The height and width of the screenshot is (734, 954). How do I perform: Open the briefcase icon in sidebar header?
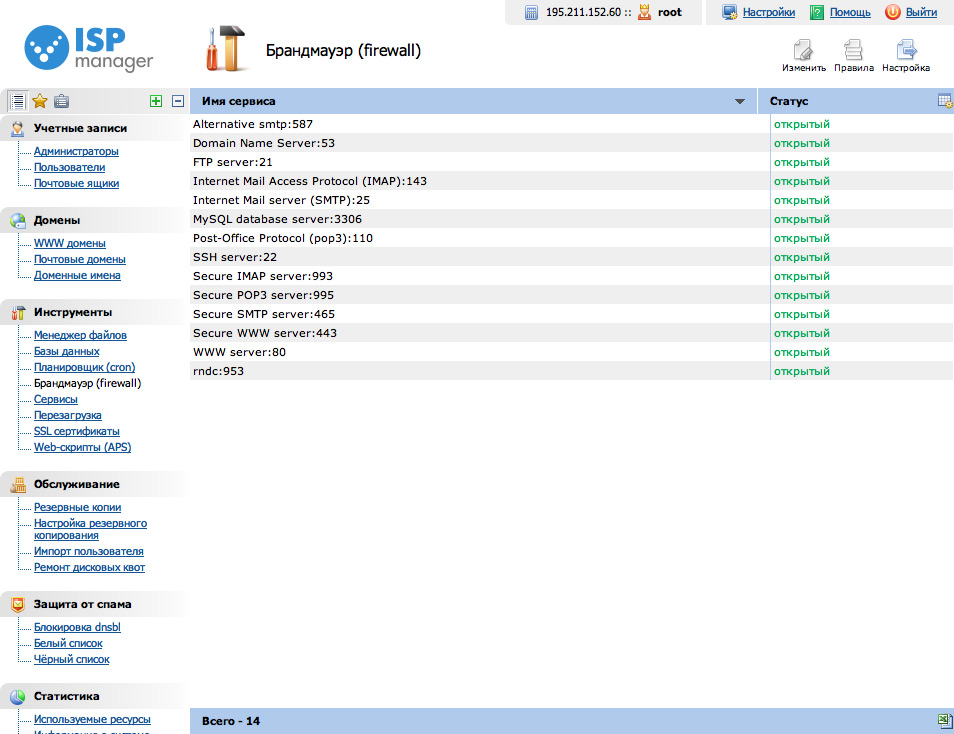(62, 101)
